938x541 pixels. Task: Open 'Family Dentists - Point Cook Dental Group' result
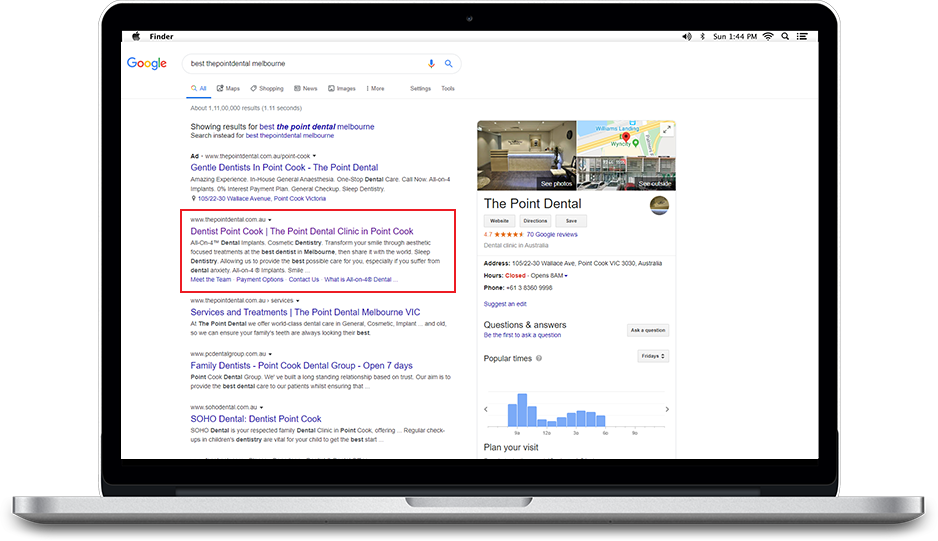pyautogui.click(x=302, y=366)
